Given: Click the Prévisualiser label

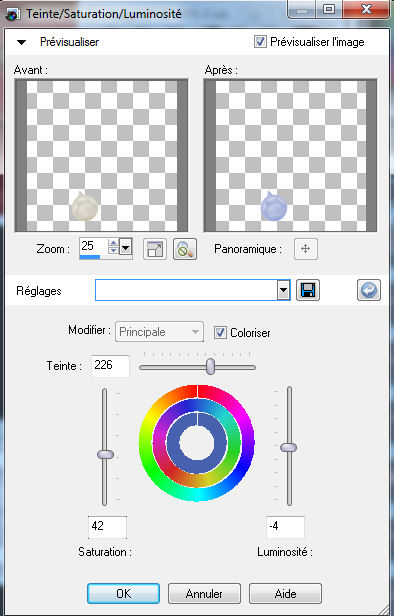Looking at the screenshot, I should click(69, 42).
